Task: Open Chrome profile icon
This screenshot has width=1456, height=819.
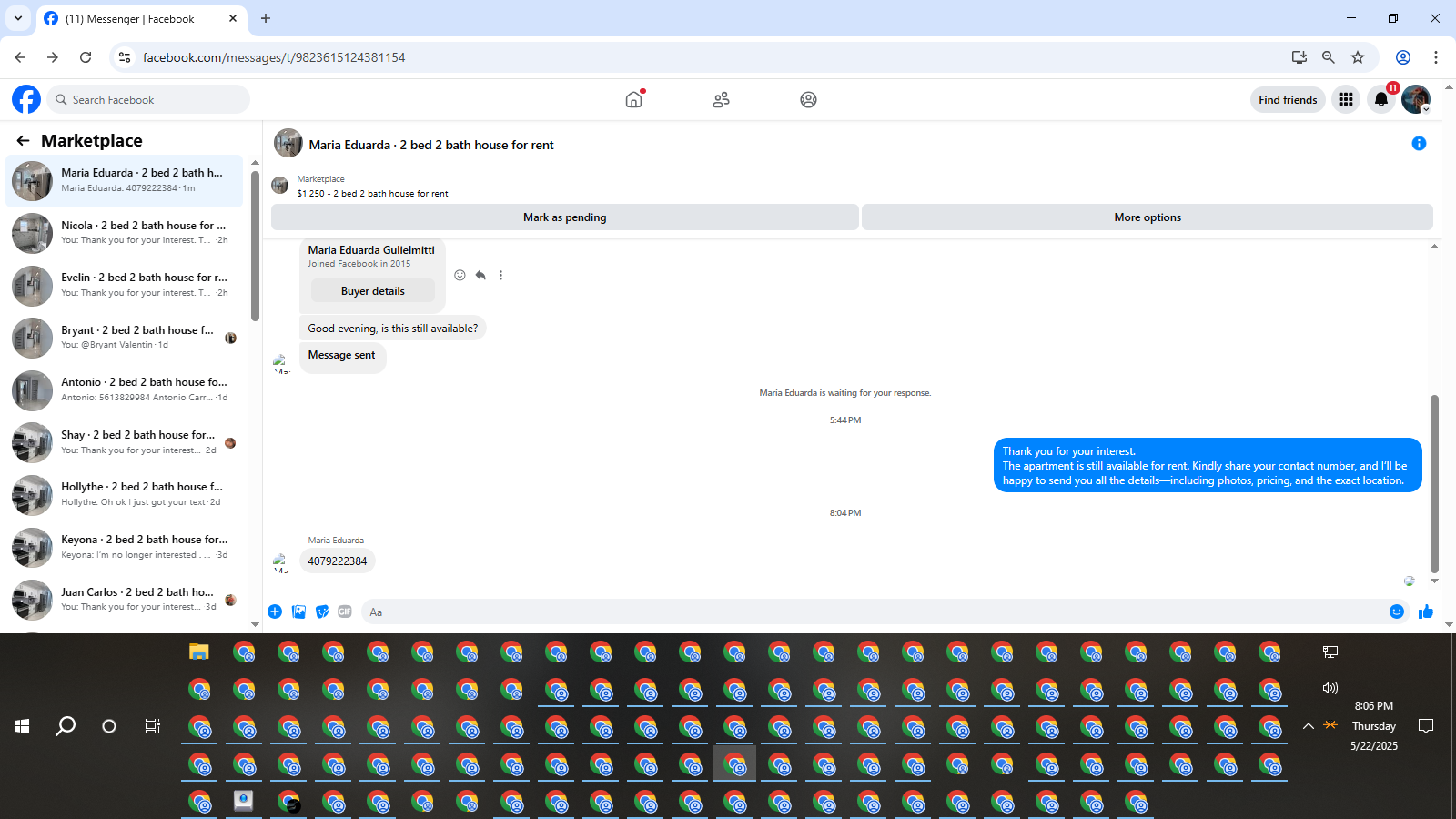Action: [1403, 57]
